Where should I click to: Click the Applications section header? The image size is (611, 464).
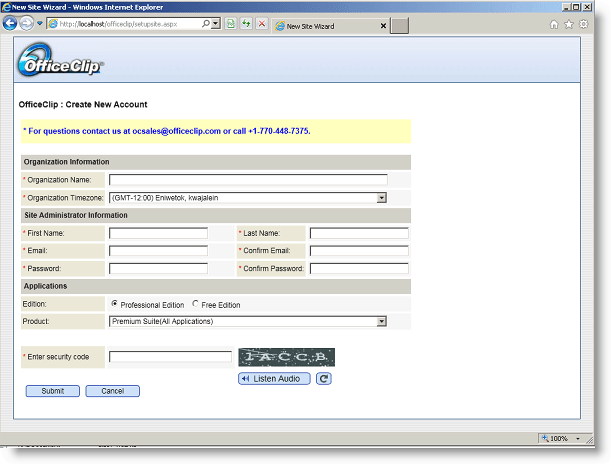coord(216,286)
